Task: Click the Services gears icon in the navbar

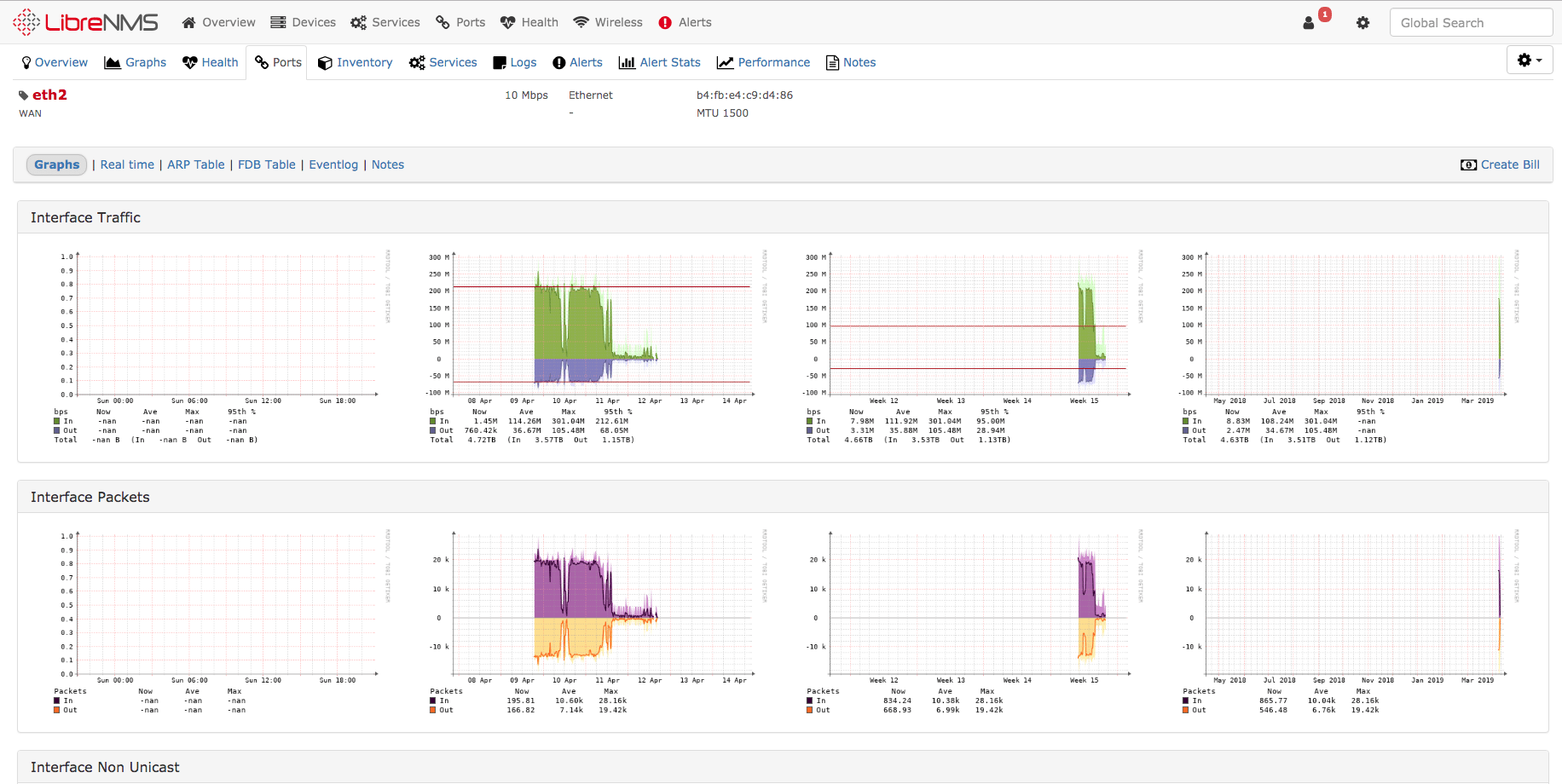Action: 359,22
